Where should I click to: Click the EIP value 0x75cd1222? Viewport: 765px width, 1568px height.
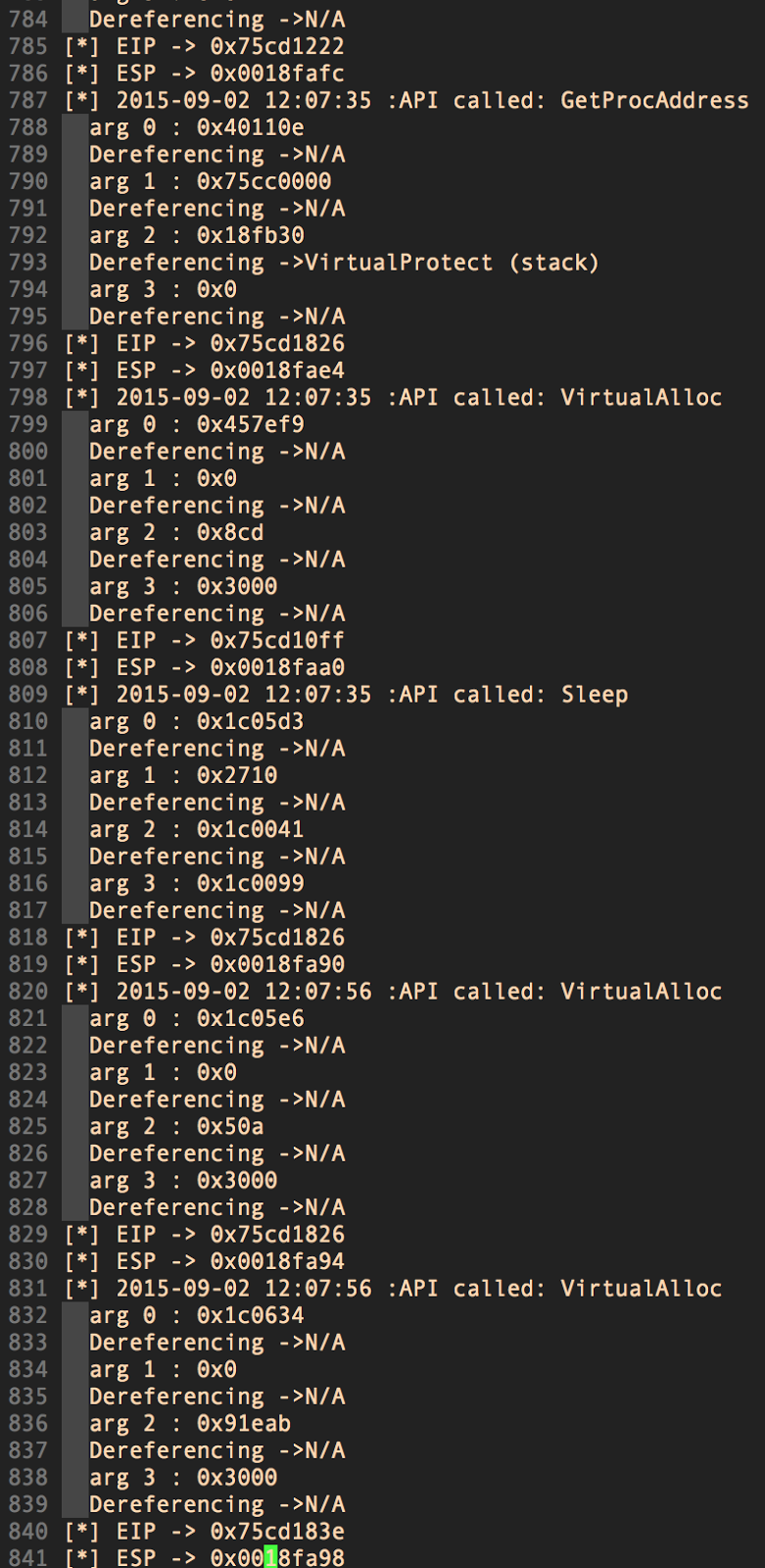click(x=277, y=46)
